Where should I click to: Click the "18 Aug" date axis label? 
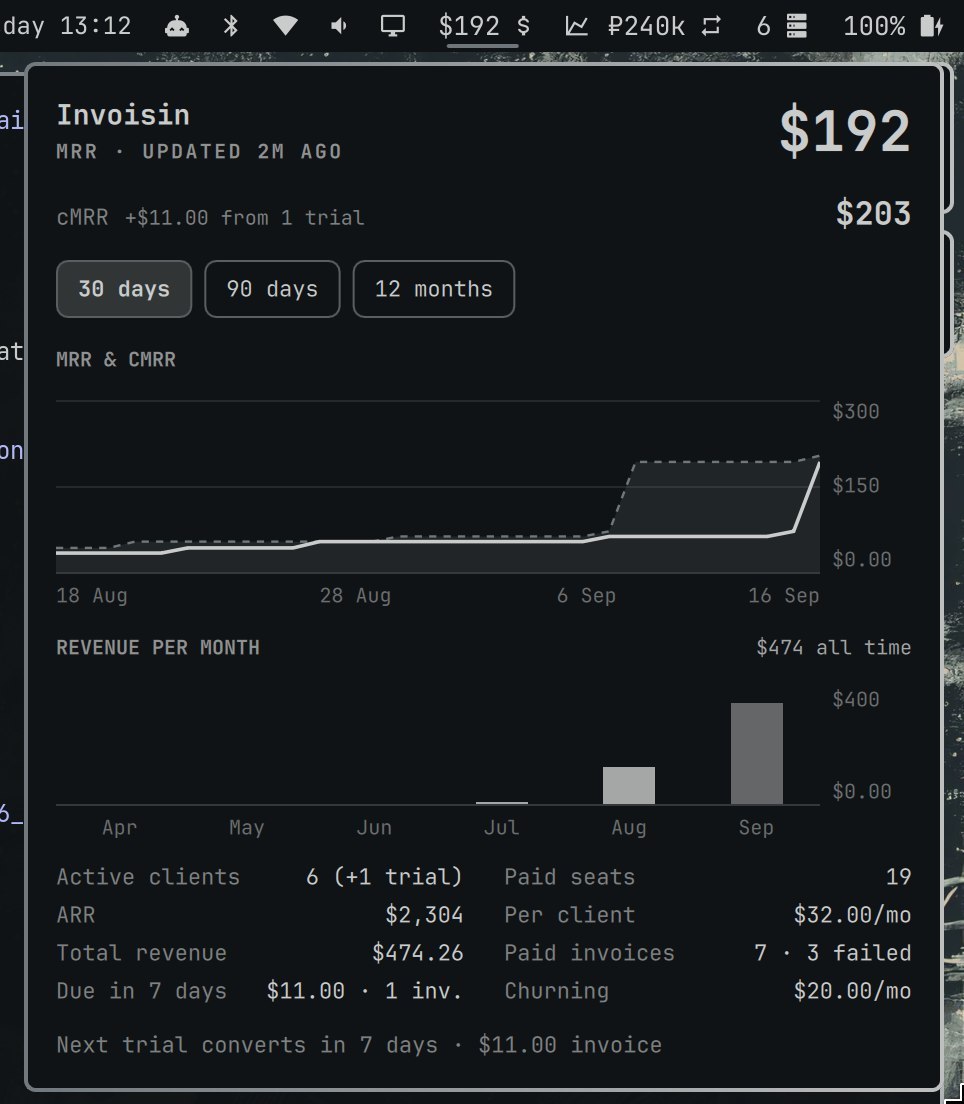pos(92,596)
